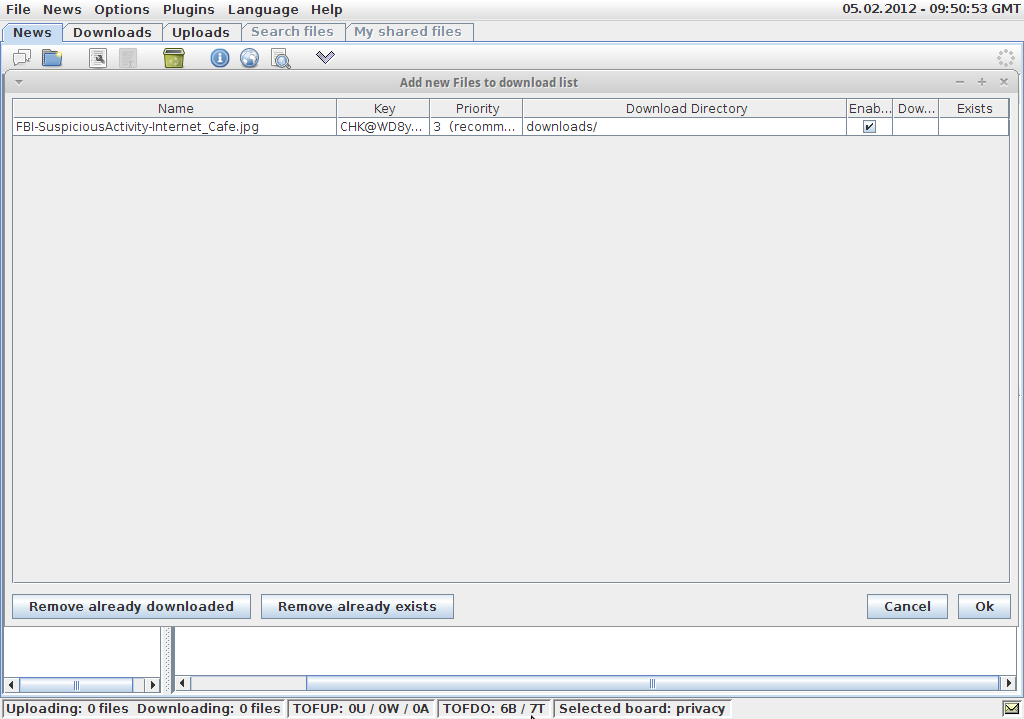Click the globe icon in toolbar

pos(249,58)
